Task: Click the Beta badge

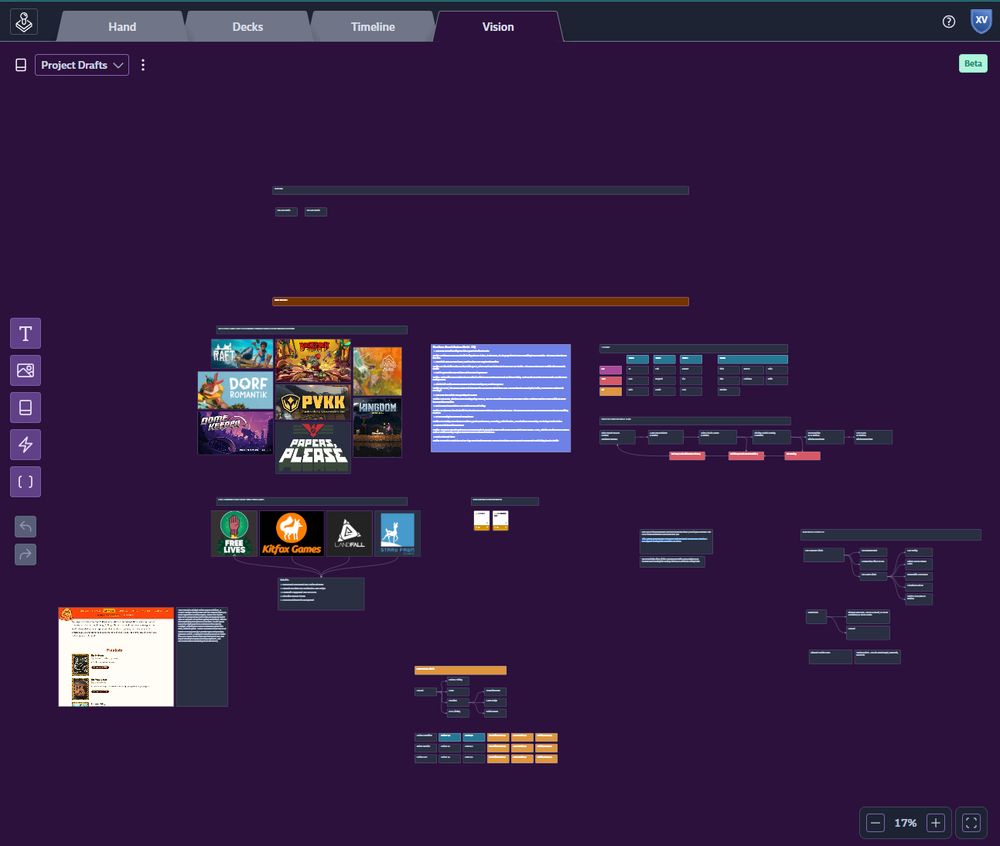Action: tap(973, 63)
